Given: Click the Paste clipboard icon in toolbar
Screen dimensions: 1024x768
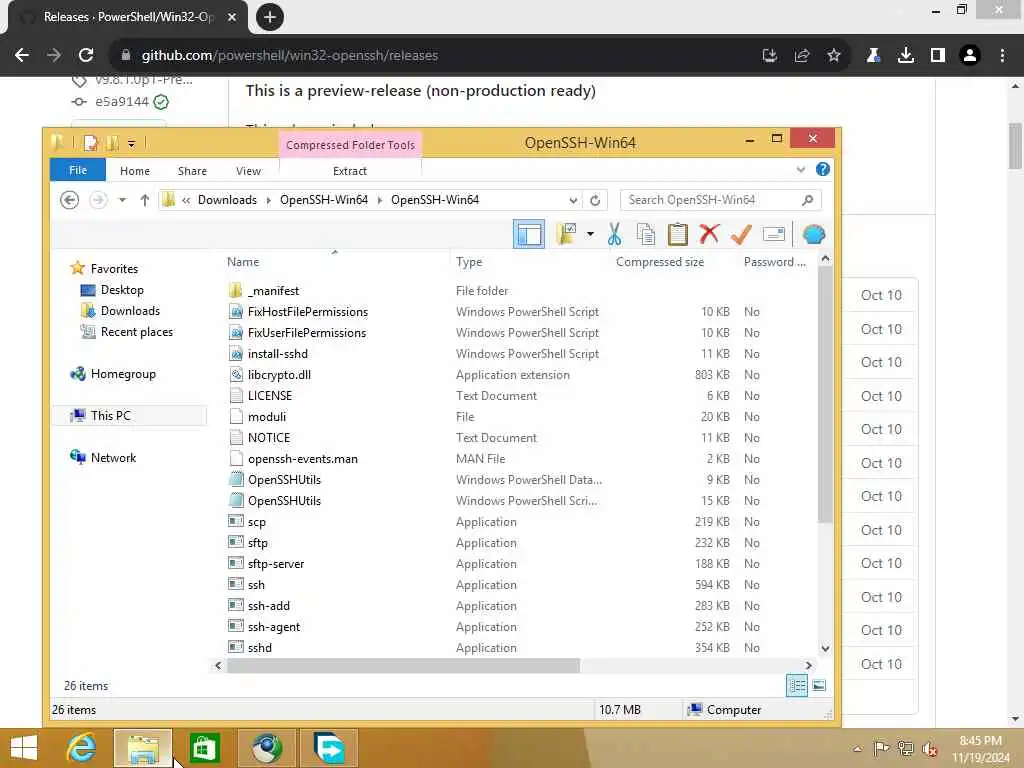Looking at the screenshot, I should point(677,234).
